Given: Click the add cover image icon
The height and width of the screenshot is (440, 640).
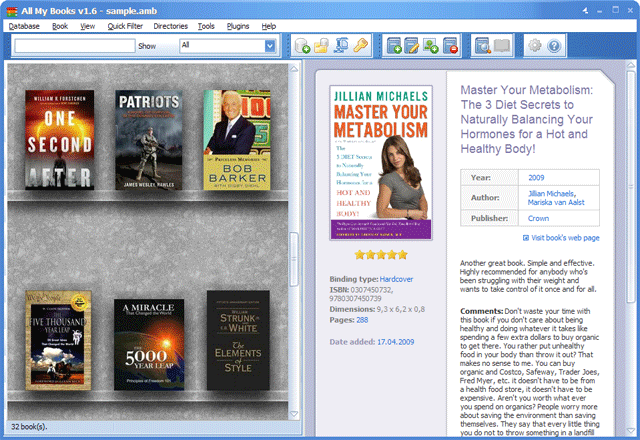Looking at the screenshot, I should click(x=431, y=46).
